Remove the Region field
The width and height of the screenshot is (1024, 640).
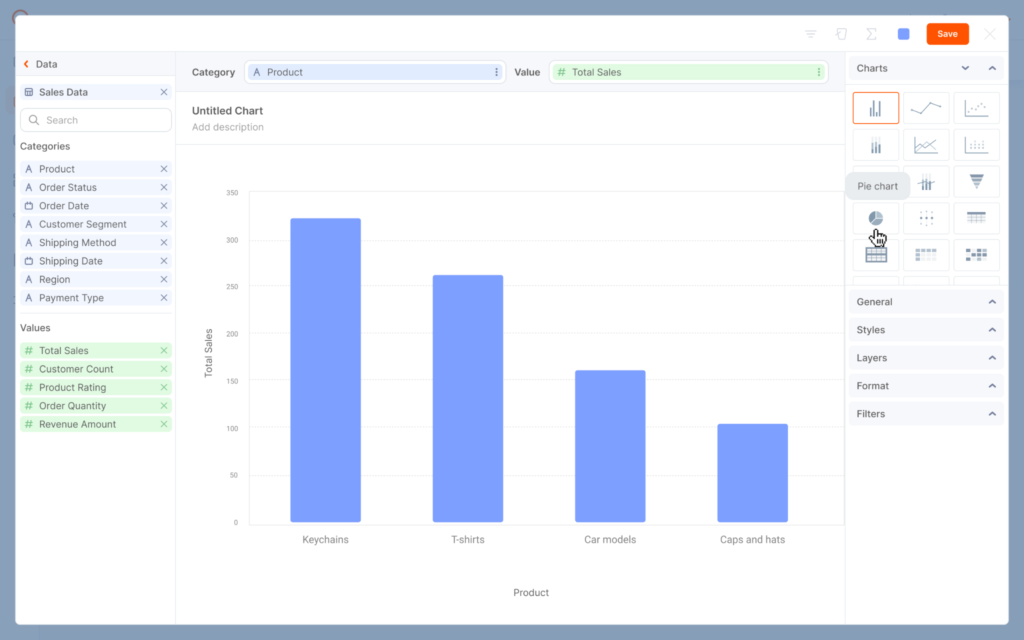164,279
